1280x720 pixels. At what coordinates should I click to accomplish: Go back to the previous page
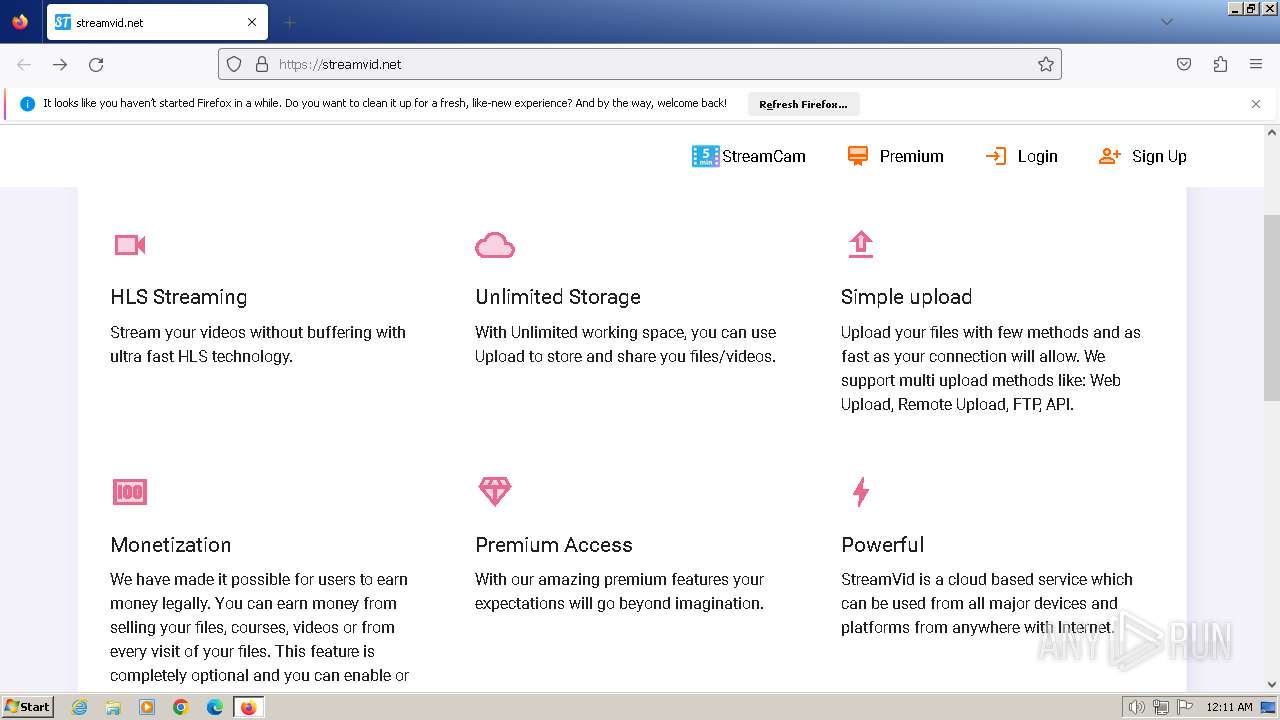24,64
